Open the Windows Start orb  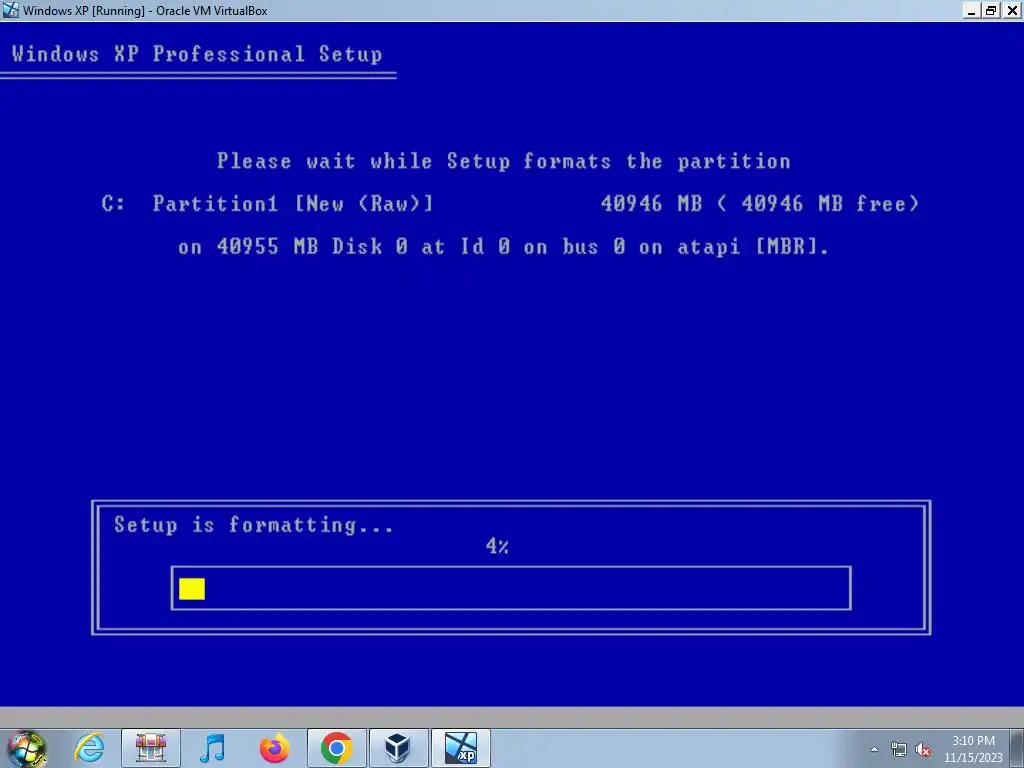point(26,748)
